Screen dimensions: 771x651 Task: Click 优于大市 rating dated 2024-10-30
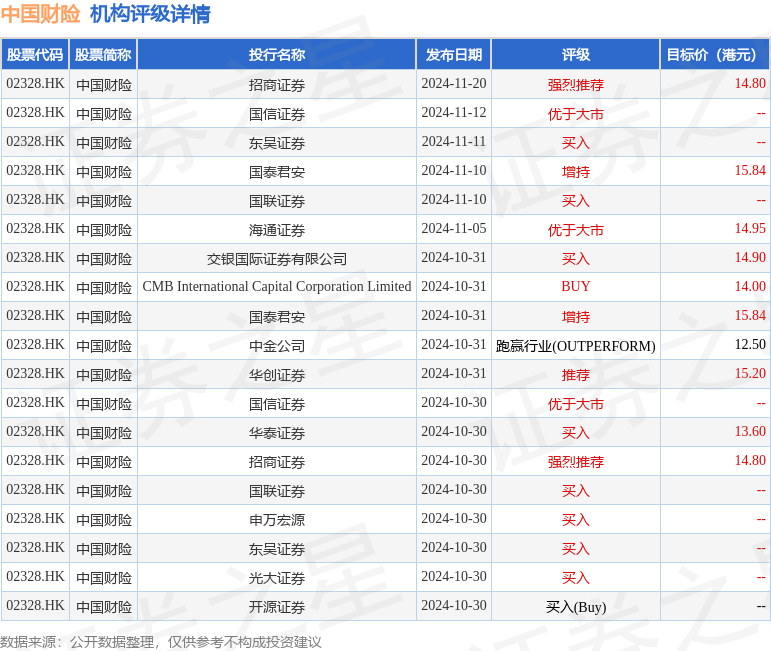pyautogui.click(x=576, y=404)
